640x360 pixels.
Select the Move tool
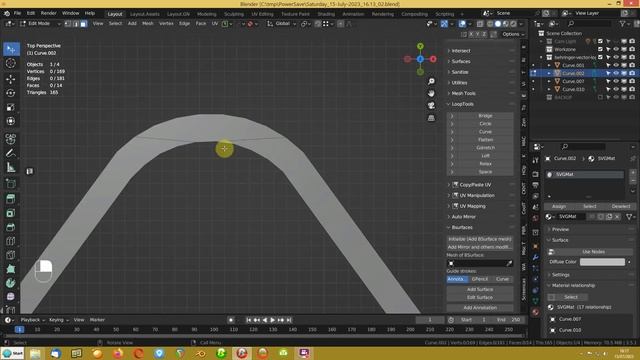(x=11, y=79)
